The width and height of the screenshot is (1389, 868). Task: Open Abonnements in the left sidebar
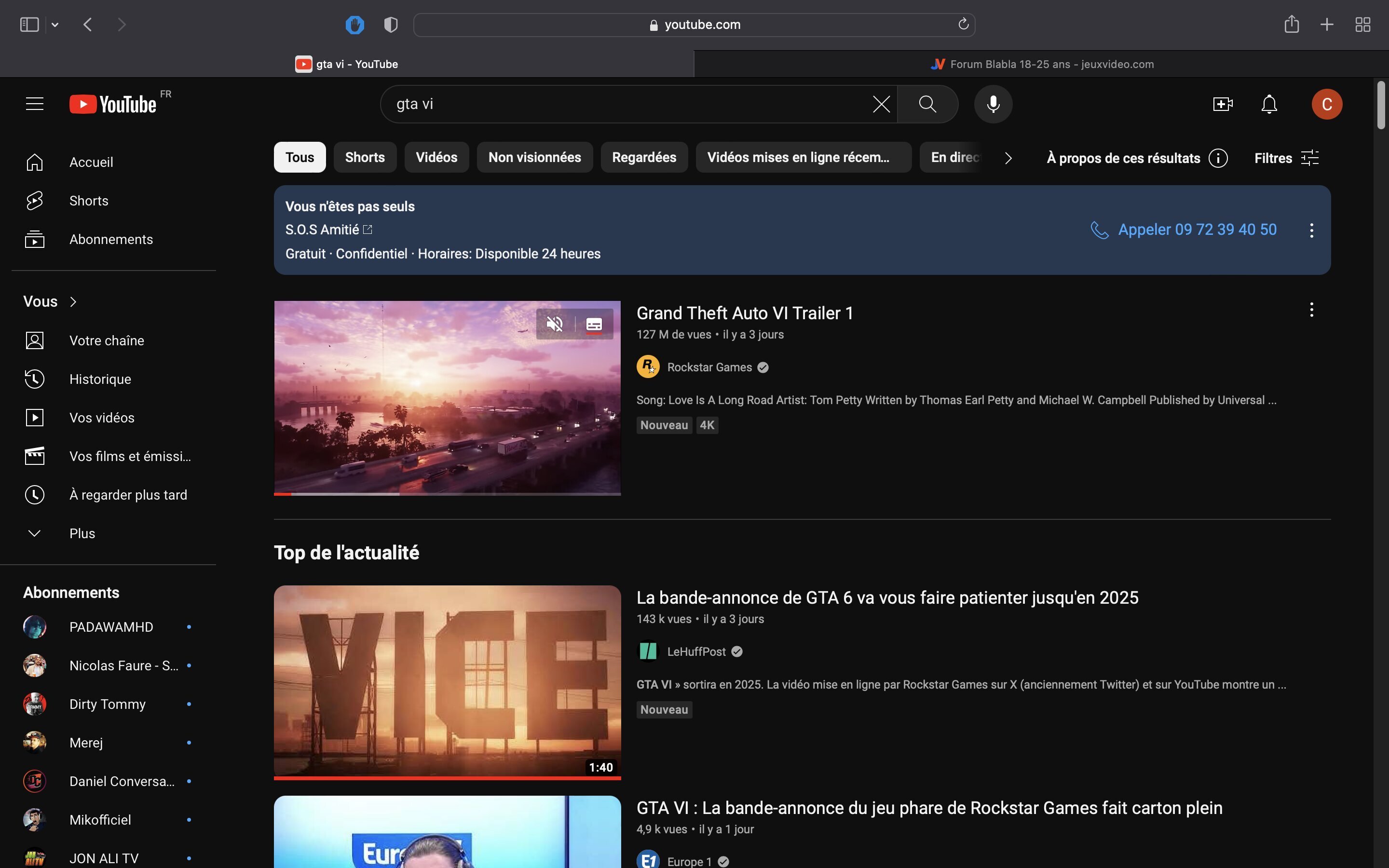(114, 239)
